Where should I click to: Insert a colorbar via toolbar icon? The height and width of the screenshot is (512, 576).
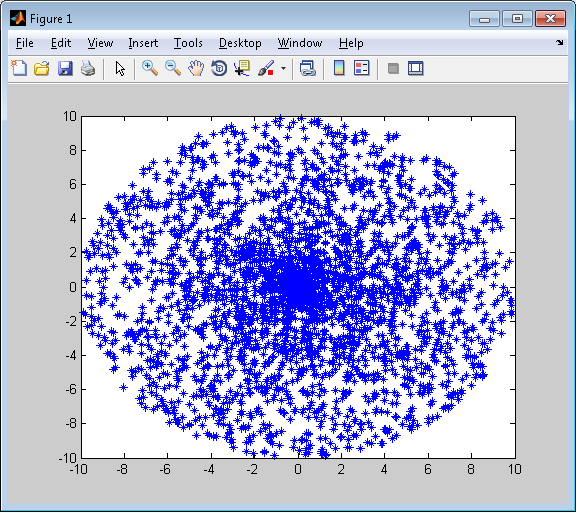tap(339, 68)
